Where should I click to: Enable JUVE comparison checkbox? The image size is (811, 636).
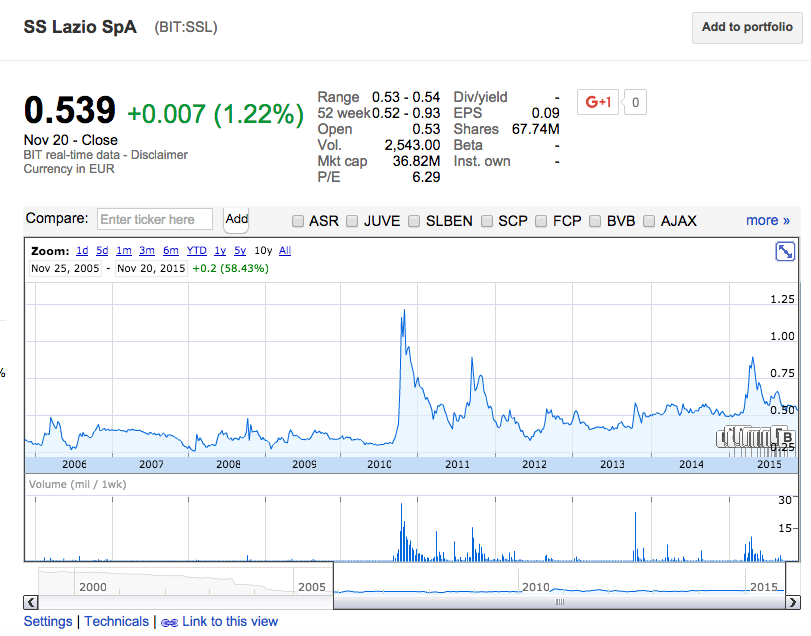pyautogui.click(x=352, y=221)
